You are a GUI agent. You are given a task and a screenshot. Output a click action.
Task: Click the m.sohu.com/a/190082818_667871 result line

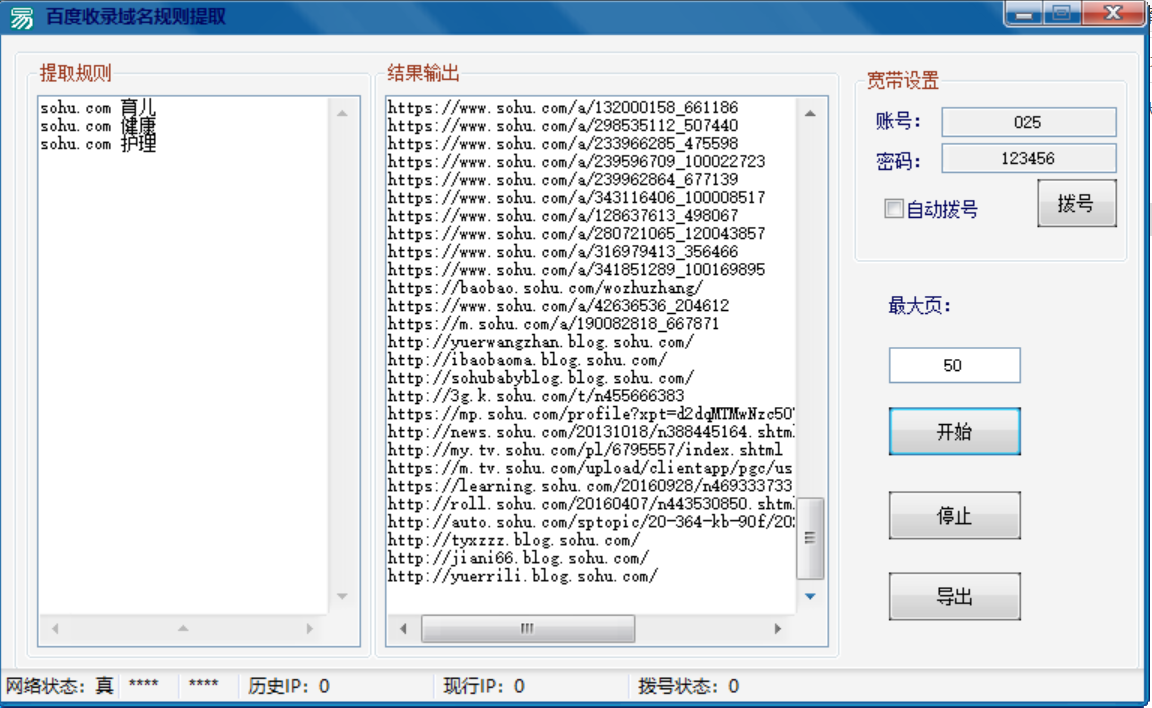click(x=553, y=324)
